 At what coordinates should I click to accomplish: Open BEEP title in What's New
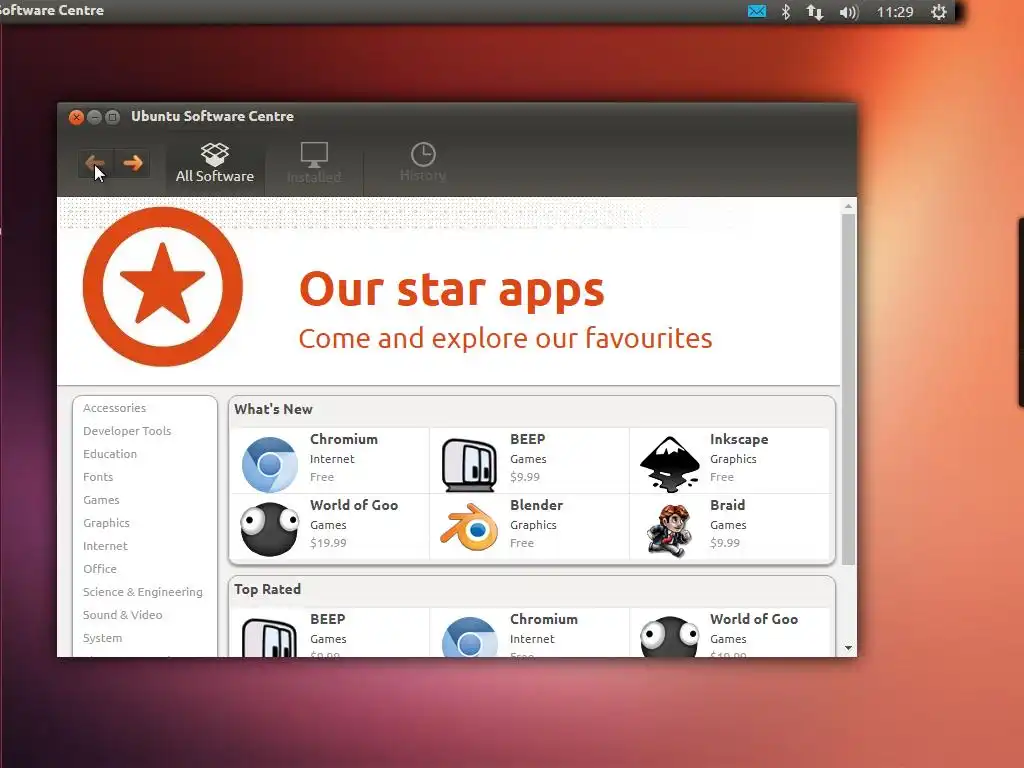click(x=528, y=440)
